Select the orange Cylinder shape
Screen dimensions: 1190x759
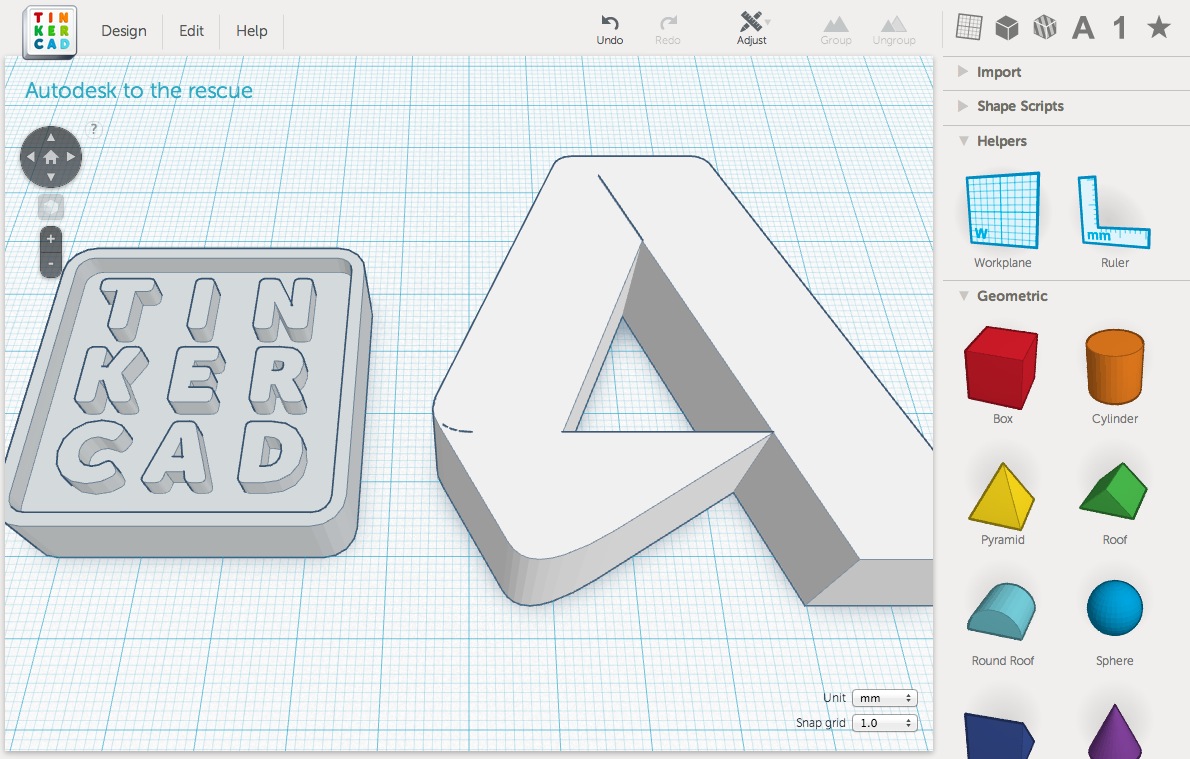coord(1113,366)
